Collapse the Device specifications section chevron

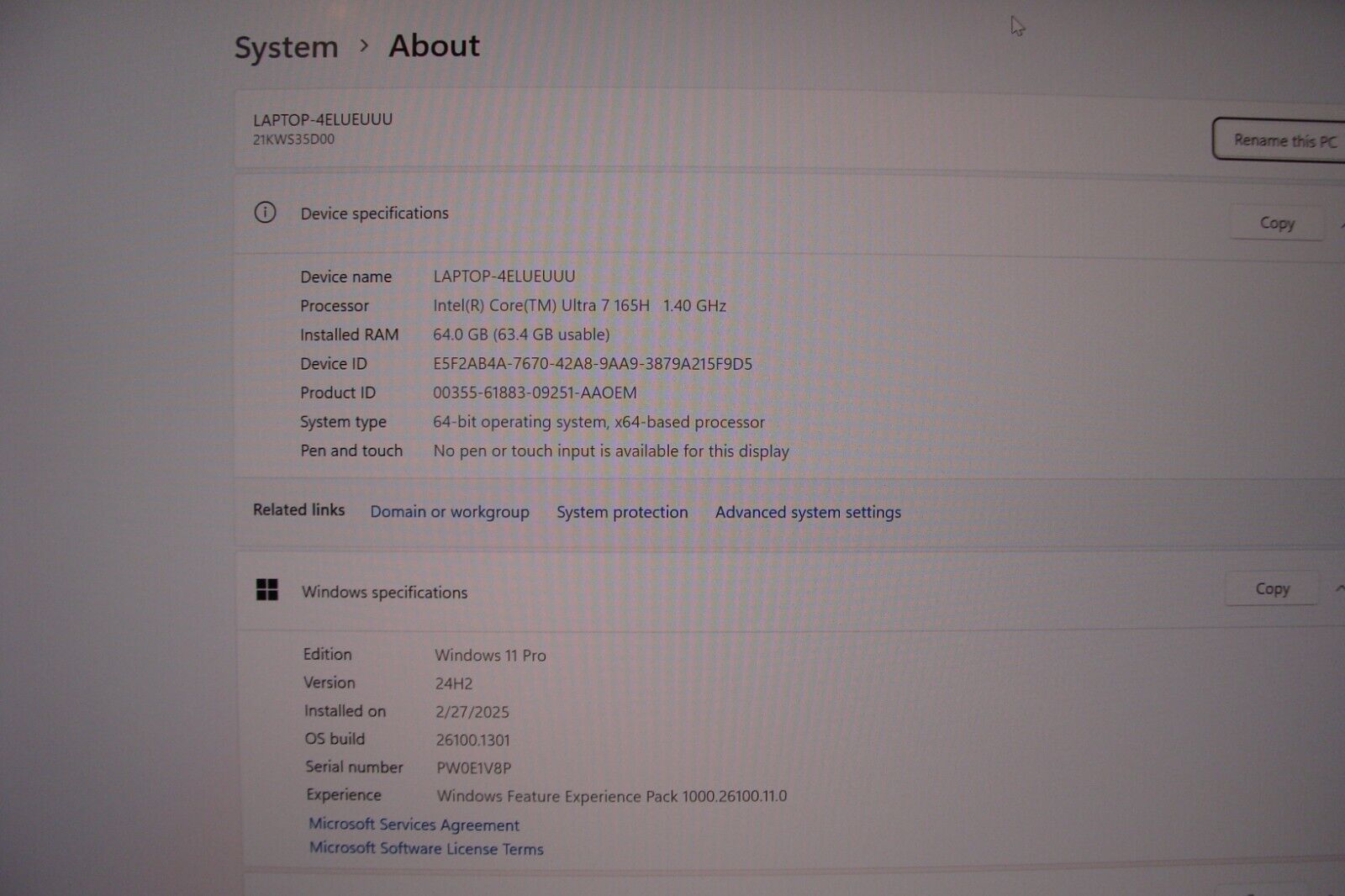(x=1342, y=224)
